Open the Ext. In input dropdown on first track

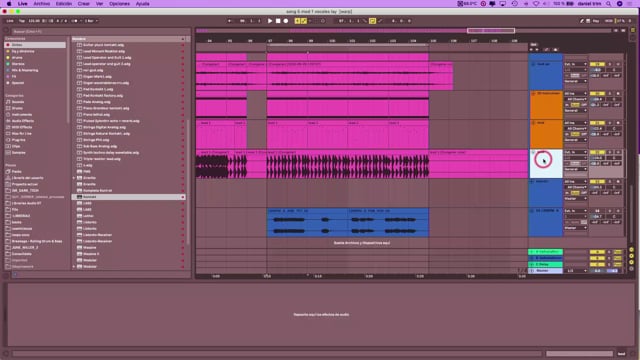pos(576,64)
